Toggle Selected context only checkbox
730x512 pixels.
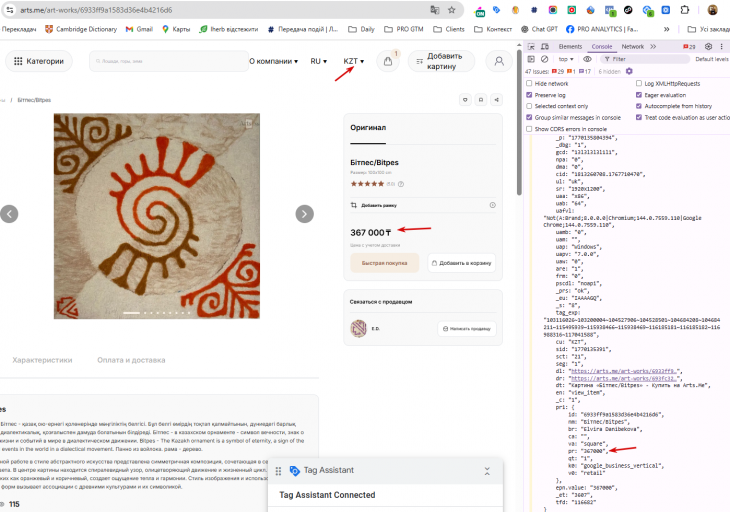pos(529,106)
